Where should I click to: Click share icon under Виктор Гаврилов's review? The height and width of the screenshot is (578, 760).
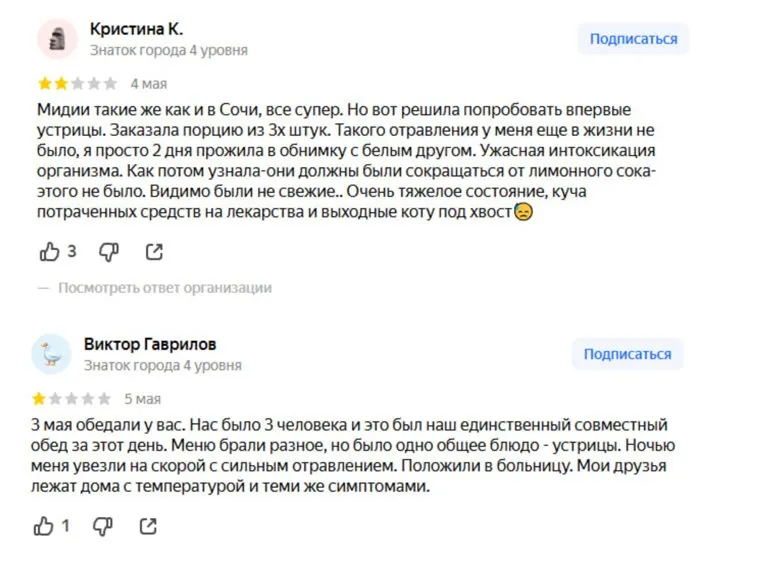[148, 525]
